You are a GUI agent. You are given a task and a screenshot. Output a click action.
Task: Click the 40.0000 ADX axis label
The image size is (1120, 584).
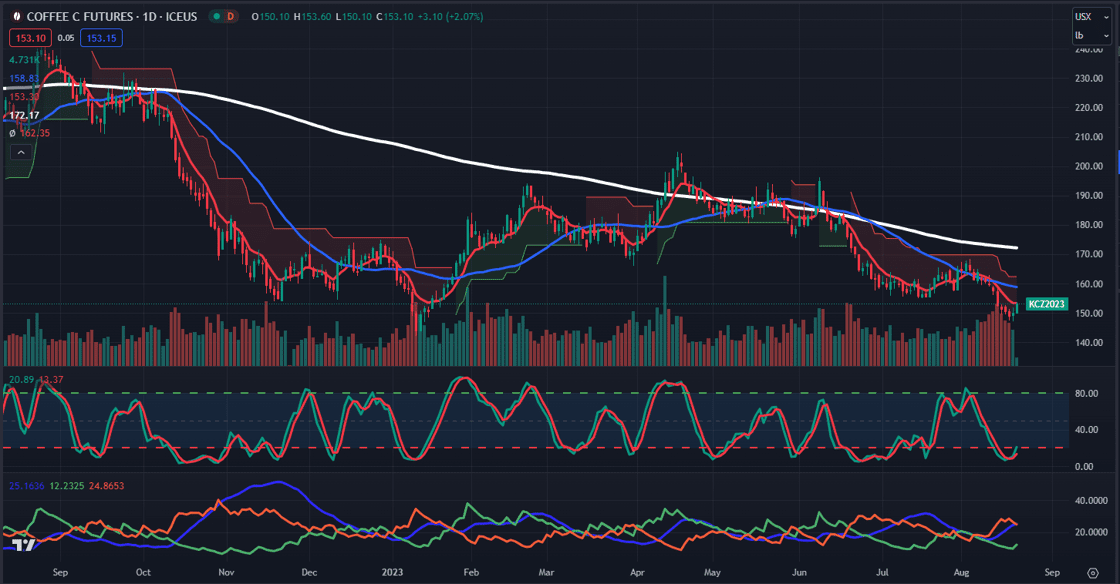point(1091,500)
